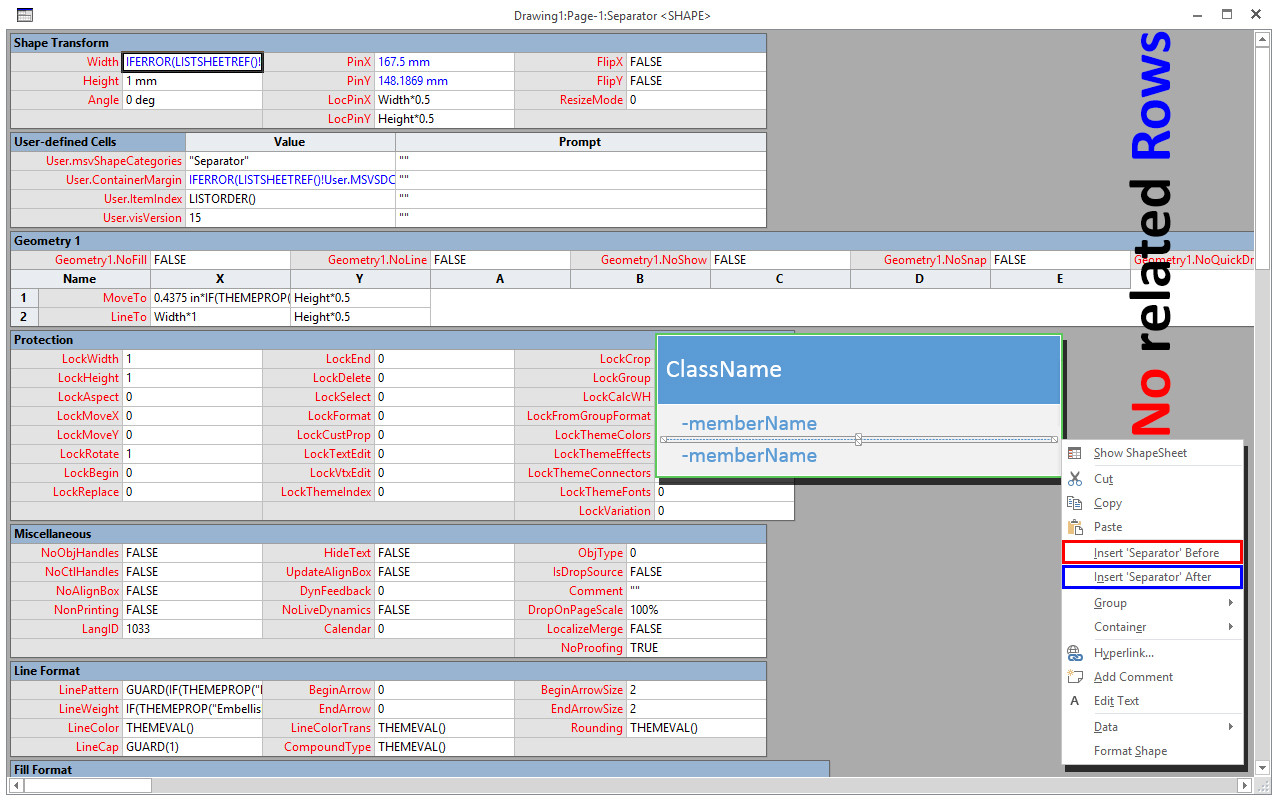Click the Copy icon in context menu

click(x=1075, y=503)
